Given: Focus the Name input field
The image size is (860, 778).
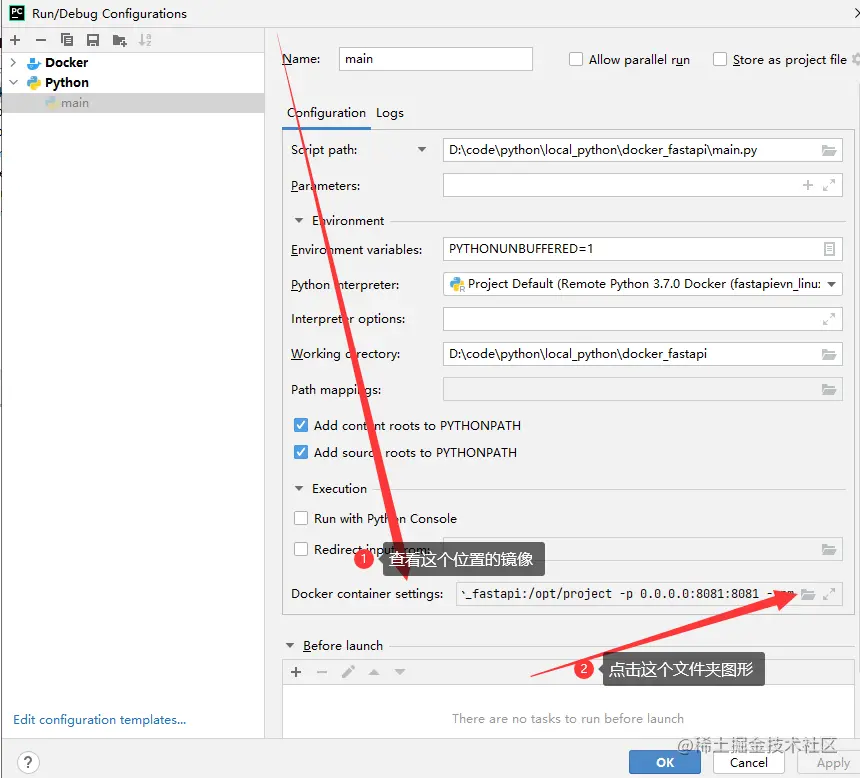Looking at the screenshot, I should [x=435, y=59].
